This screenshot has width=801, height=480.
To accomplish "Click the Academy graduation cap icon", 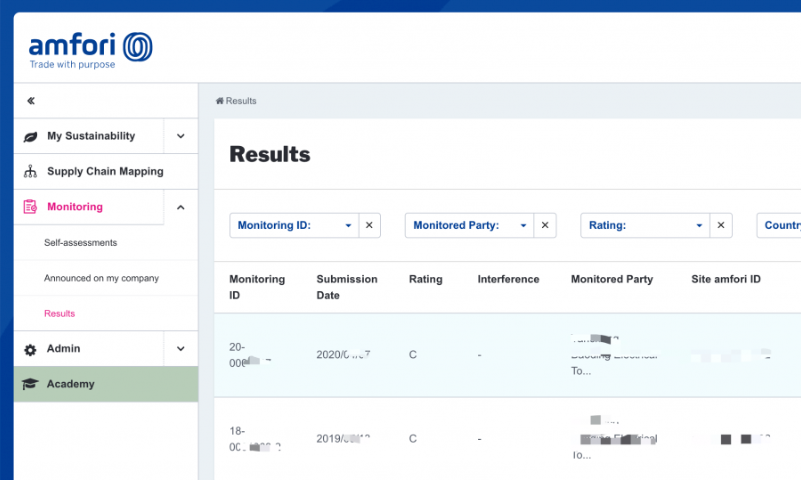I will tap(30, 384).
